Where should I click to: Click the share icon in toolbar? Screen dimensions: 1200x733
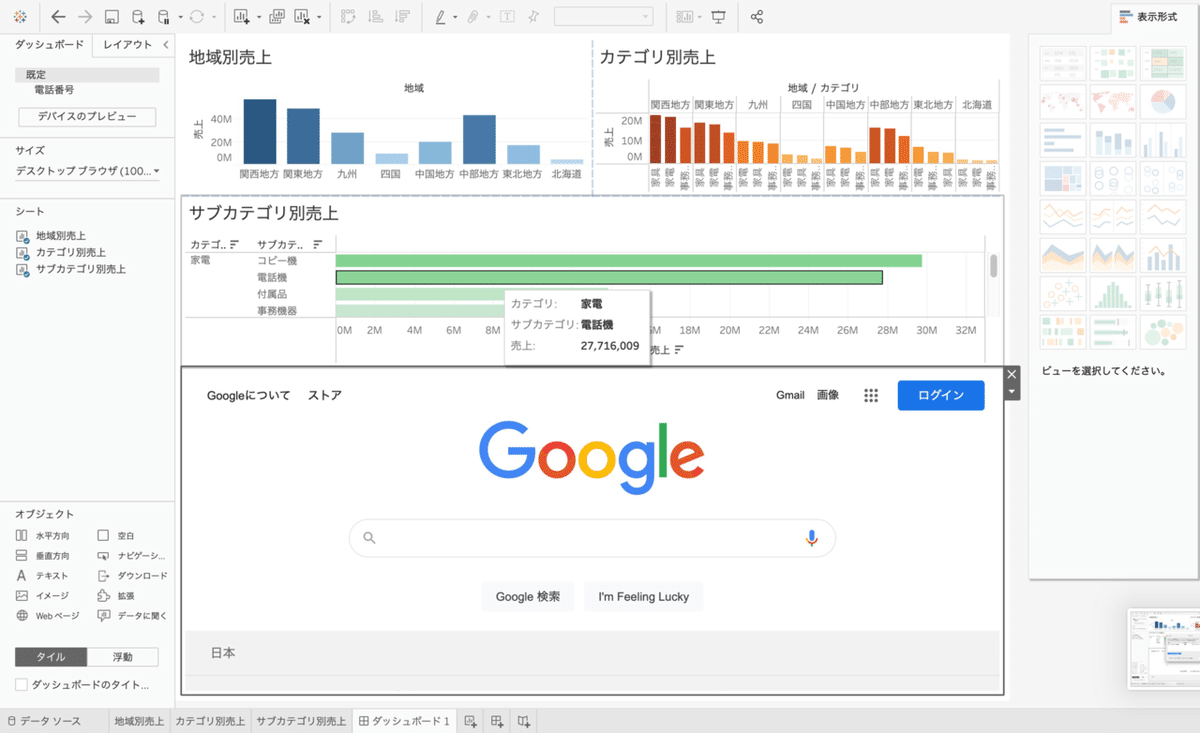(x=757, y=17)
